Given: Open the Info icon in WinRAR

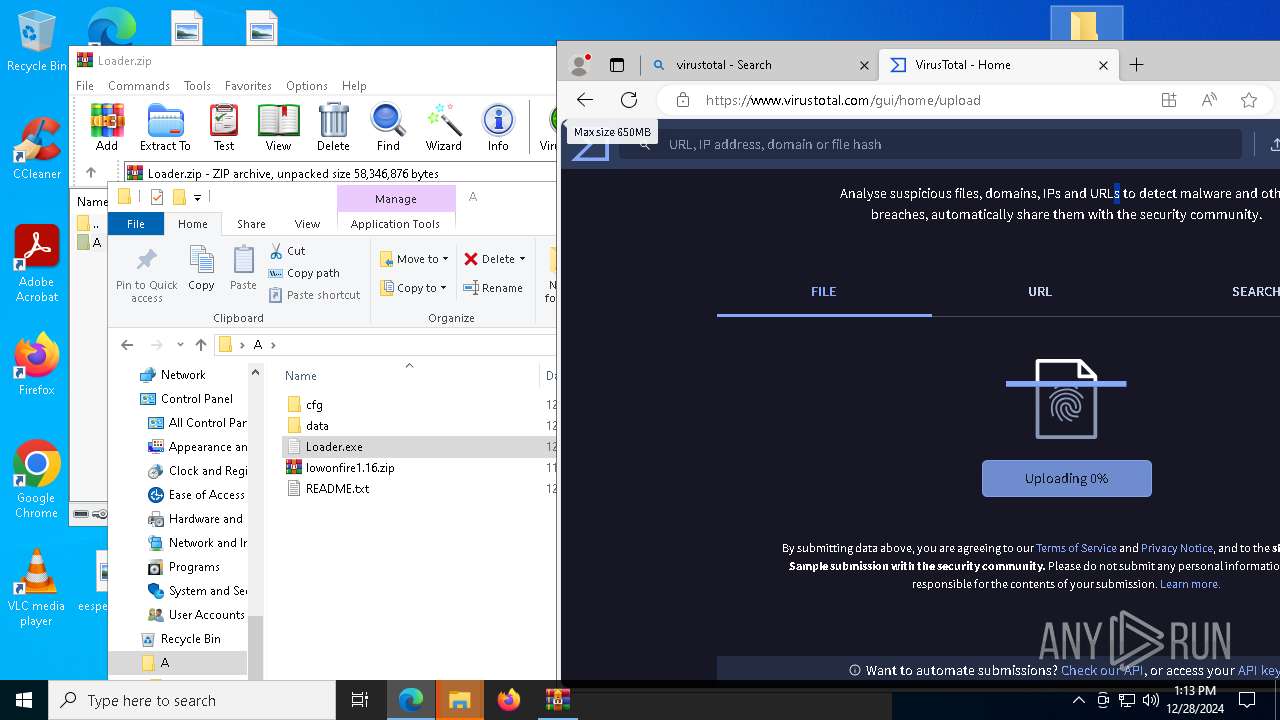Looking at the screenshot, I should pyautogui.click(x=498, y=127).
